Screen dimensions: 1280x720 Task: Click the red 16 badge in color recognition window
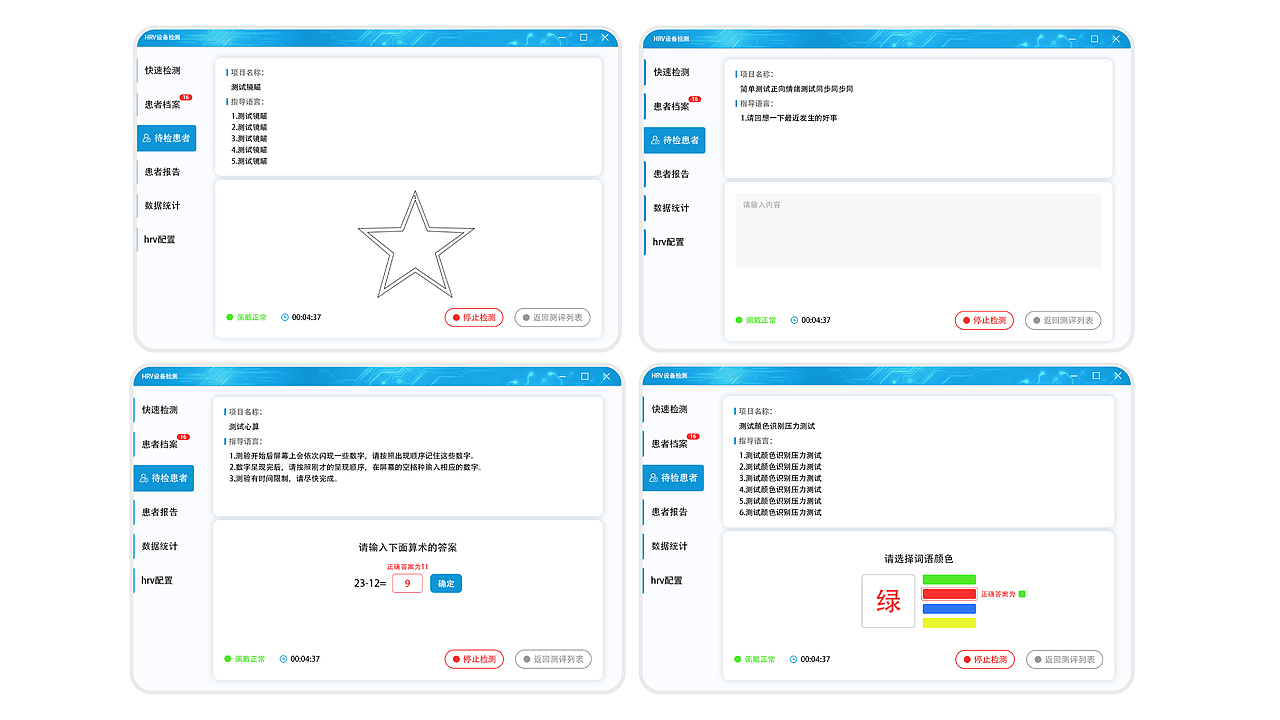pyautogui.click(x=693, y=436)
